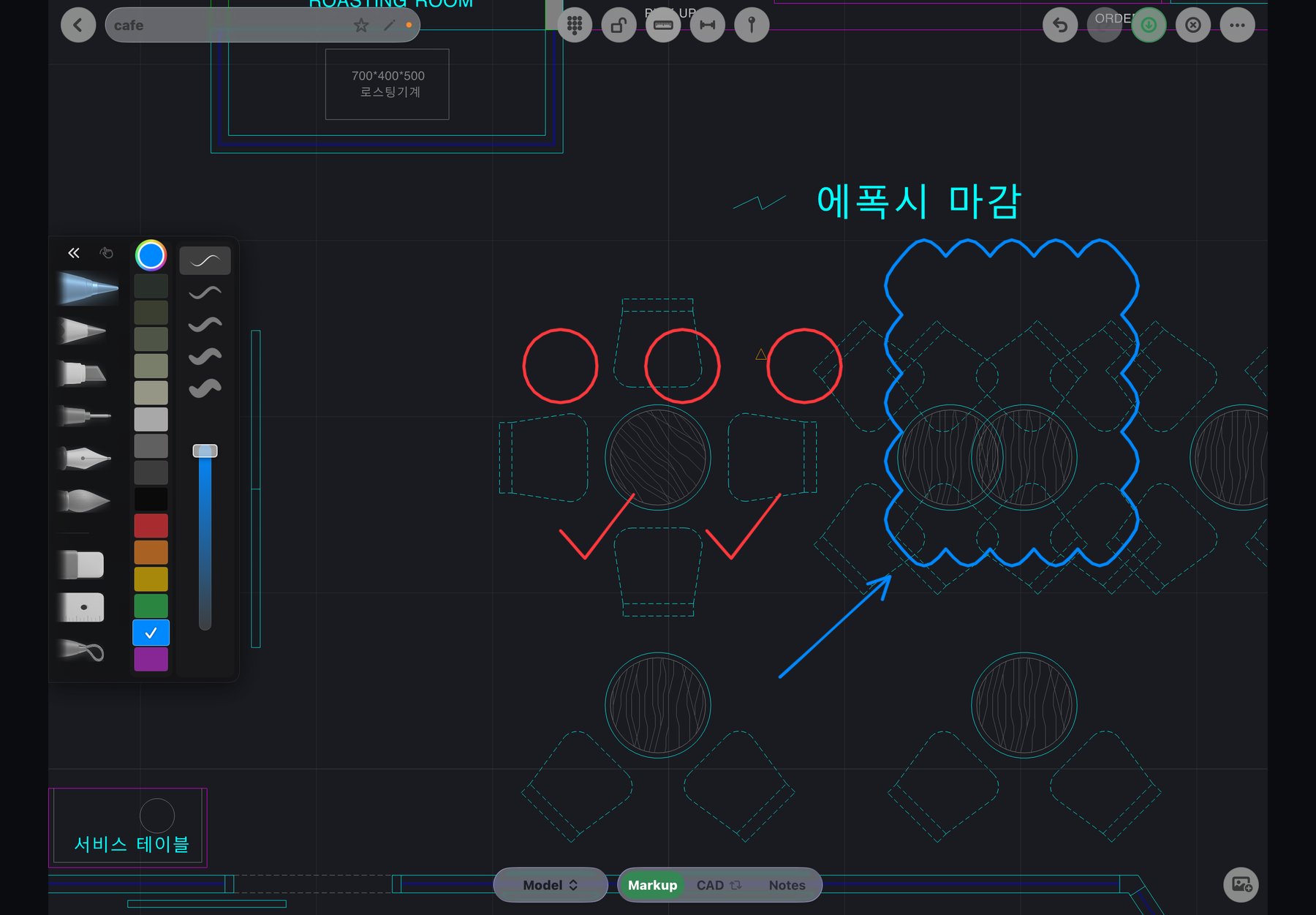
Task: Collapse the drawing tools palette
Action: pos(74,253)
